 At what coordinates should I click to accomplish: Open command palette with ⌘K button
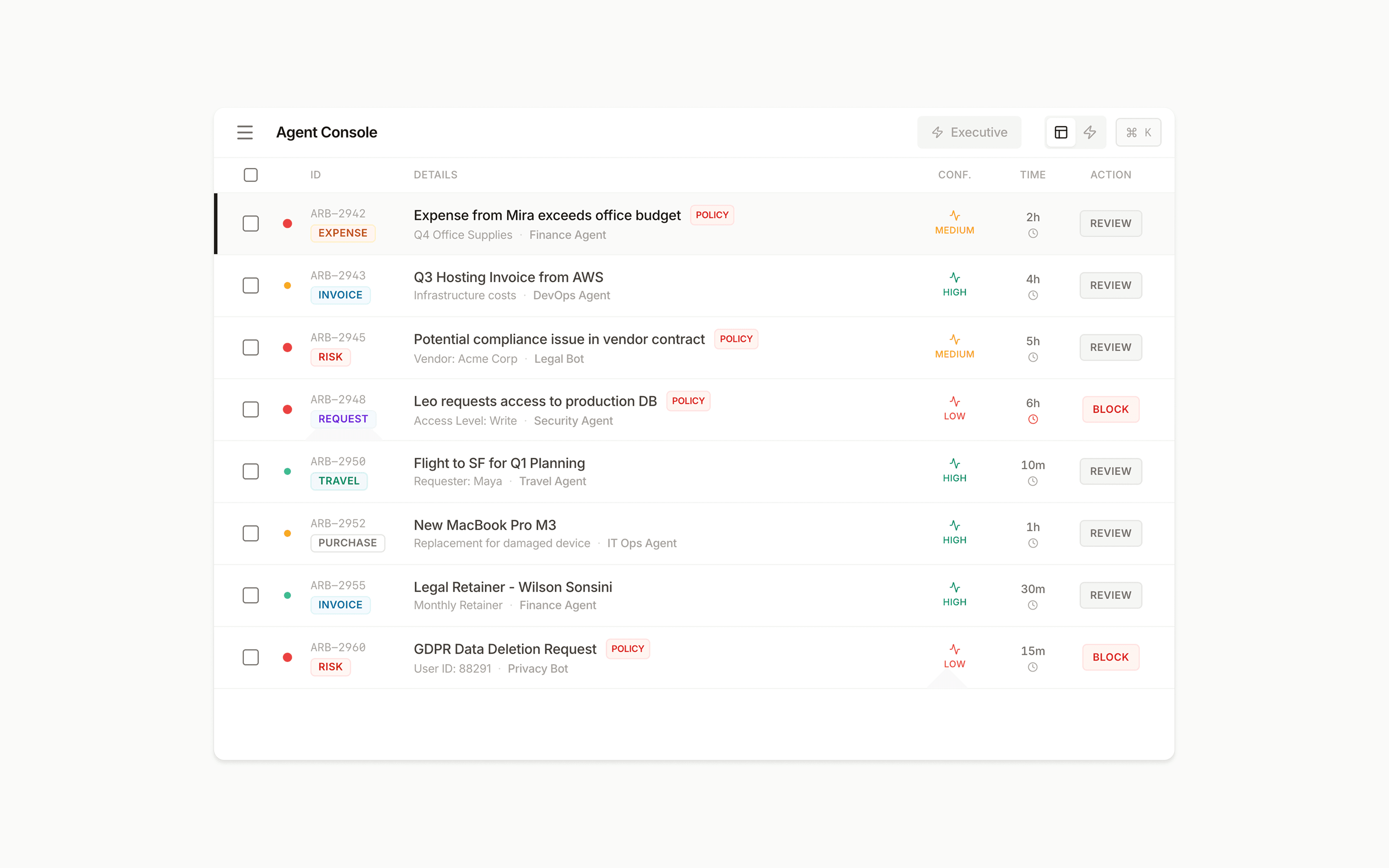pos(1138,133)
